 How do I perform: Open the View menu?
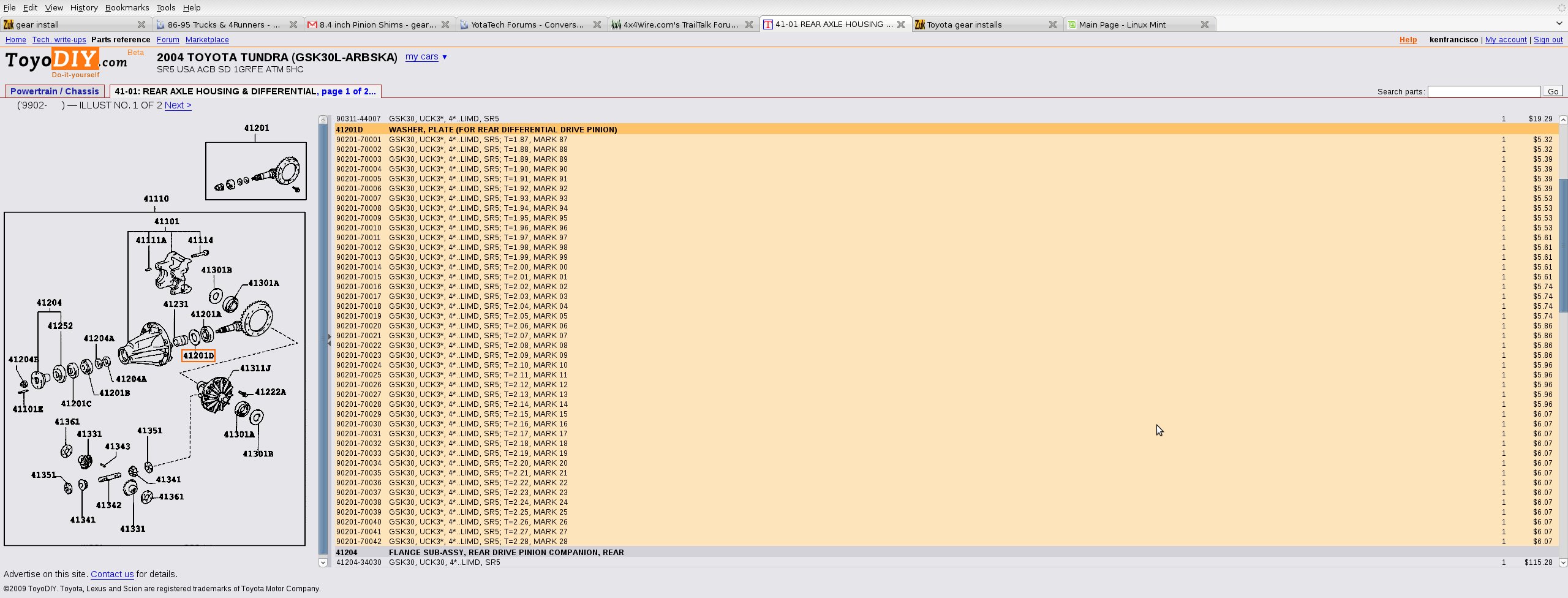click(54, 7)
